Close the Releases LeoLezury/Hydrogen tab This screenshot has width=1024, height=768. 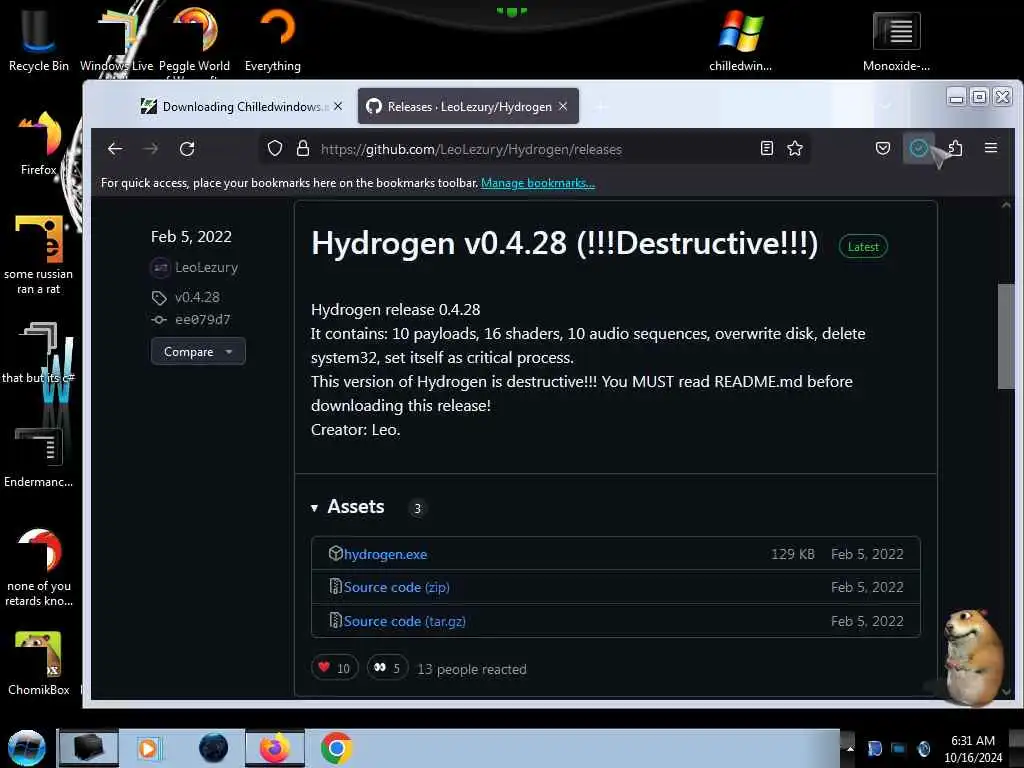coord(563,106)
